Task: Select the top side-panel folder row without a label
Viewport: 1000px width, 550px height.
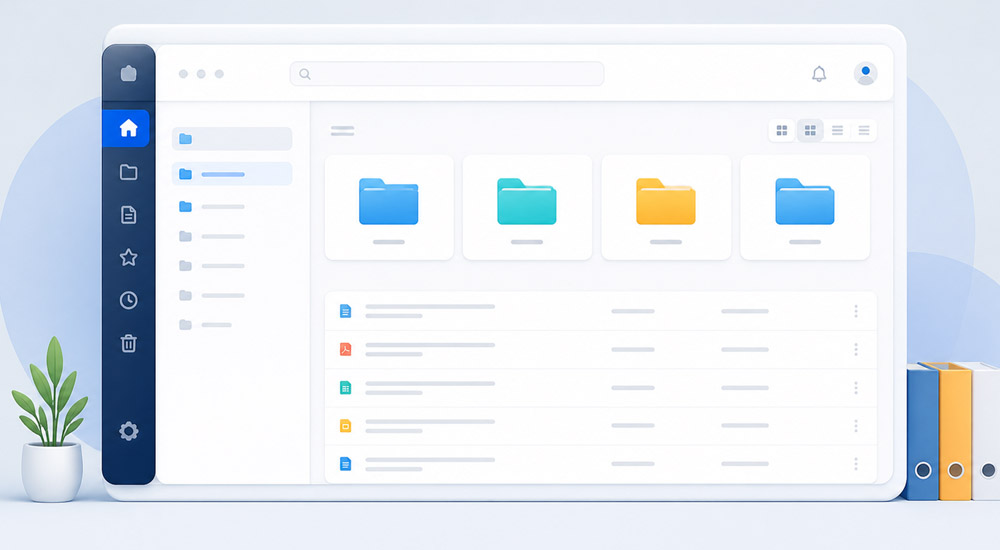Action: (x=232, y=139)
